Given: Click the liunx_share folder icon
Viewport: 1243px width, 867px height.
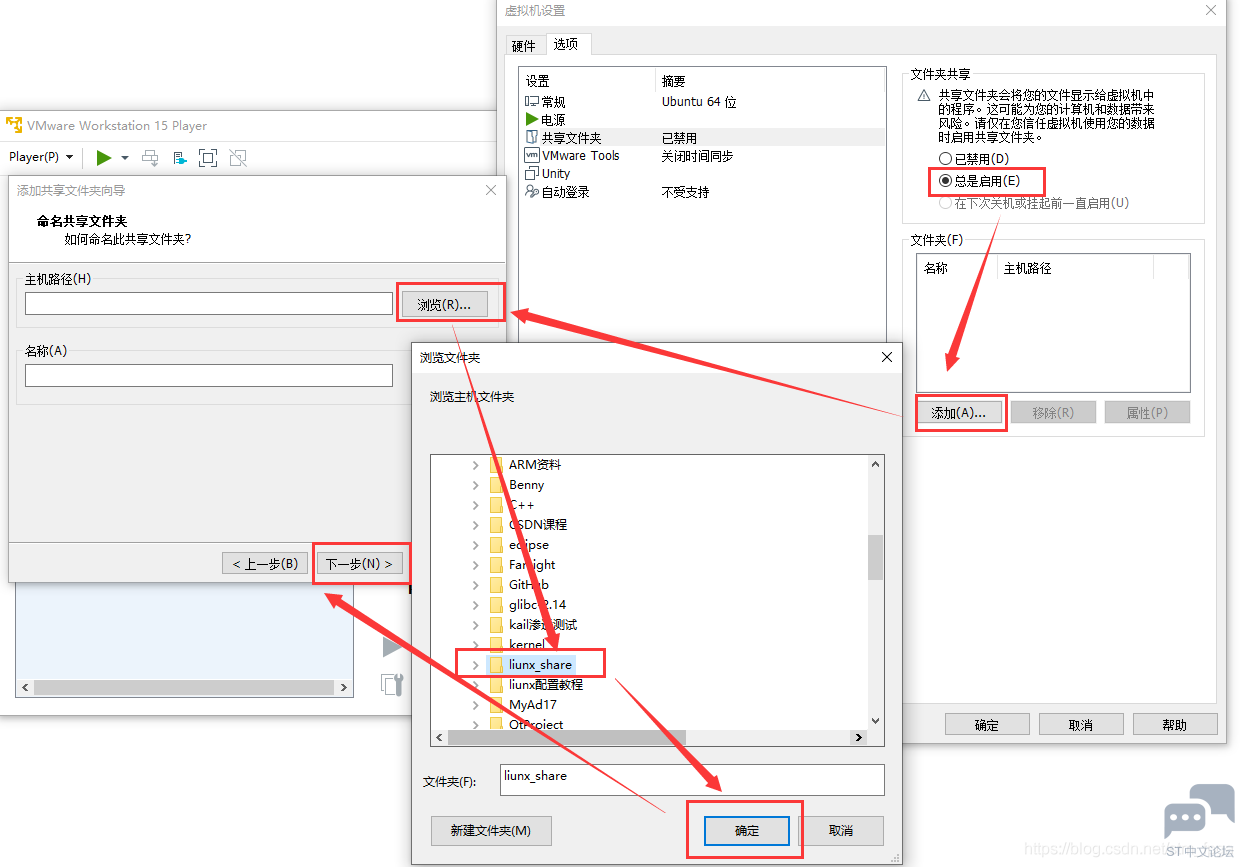Looking at the screenshot, I should tap(496, 665).
